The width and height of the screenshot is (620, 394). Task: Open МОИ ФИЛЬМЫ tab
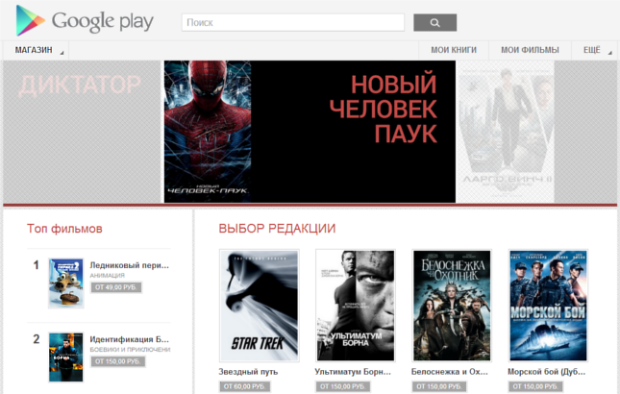(x=530, y=50)
